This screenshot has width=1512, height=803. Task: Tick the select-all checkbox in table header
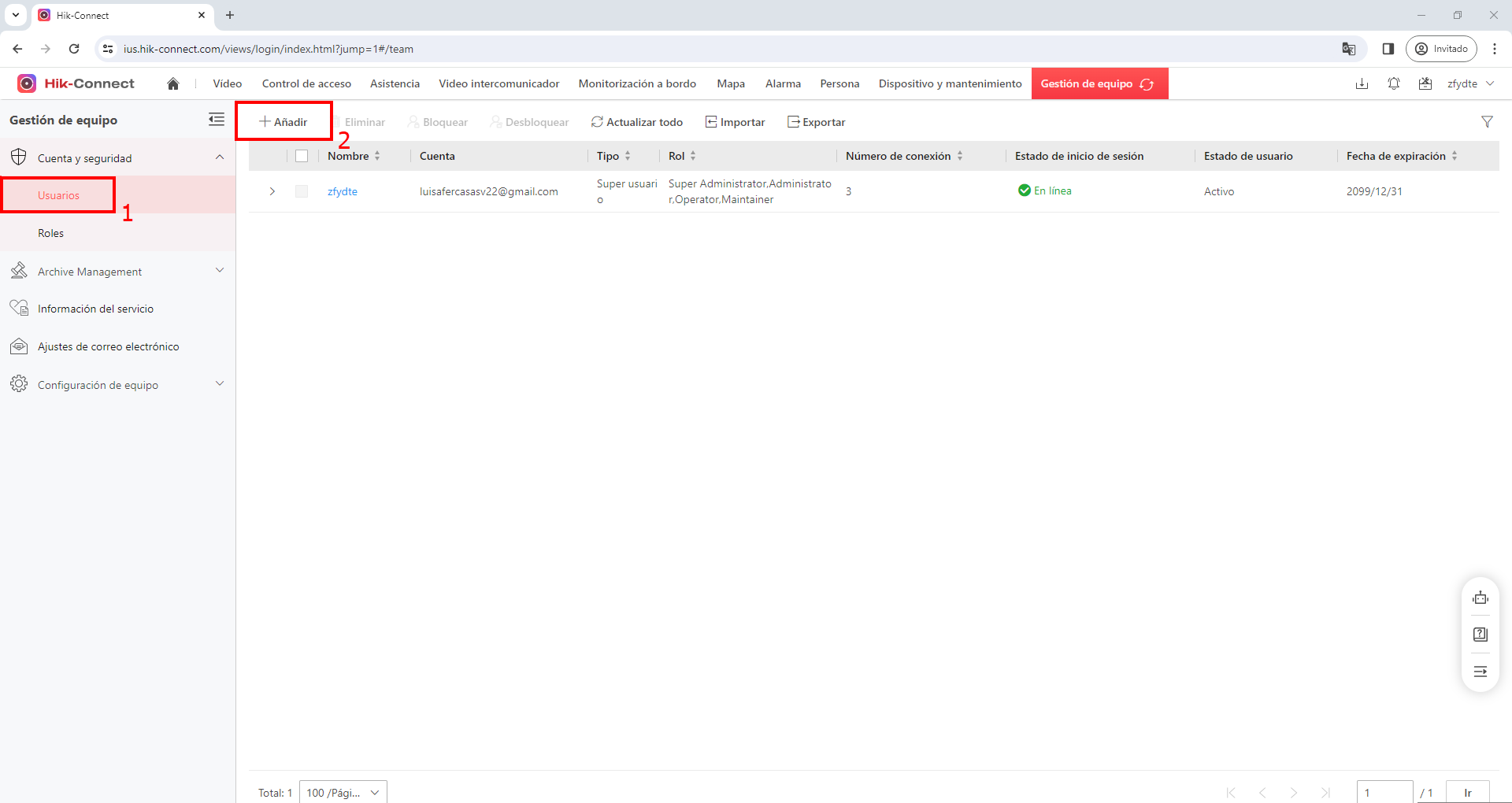pos(302,156)
